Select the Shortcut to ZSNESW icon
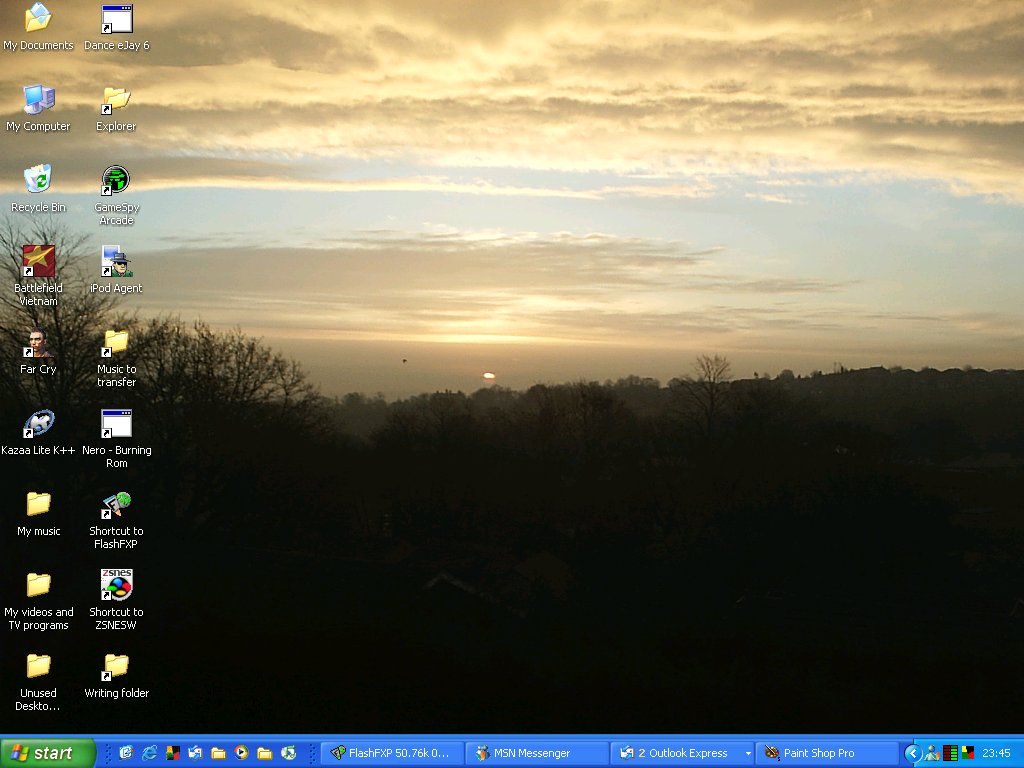This screenshot has height=768, width=1024. [x=116, y=586]
